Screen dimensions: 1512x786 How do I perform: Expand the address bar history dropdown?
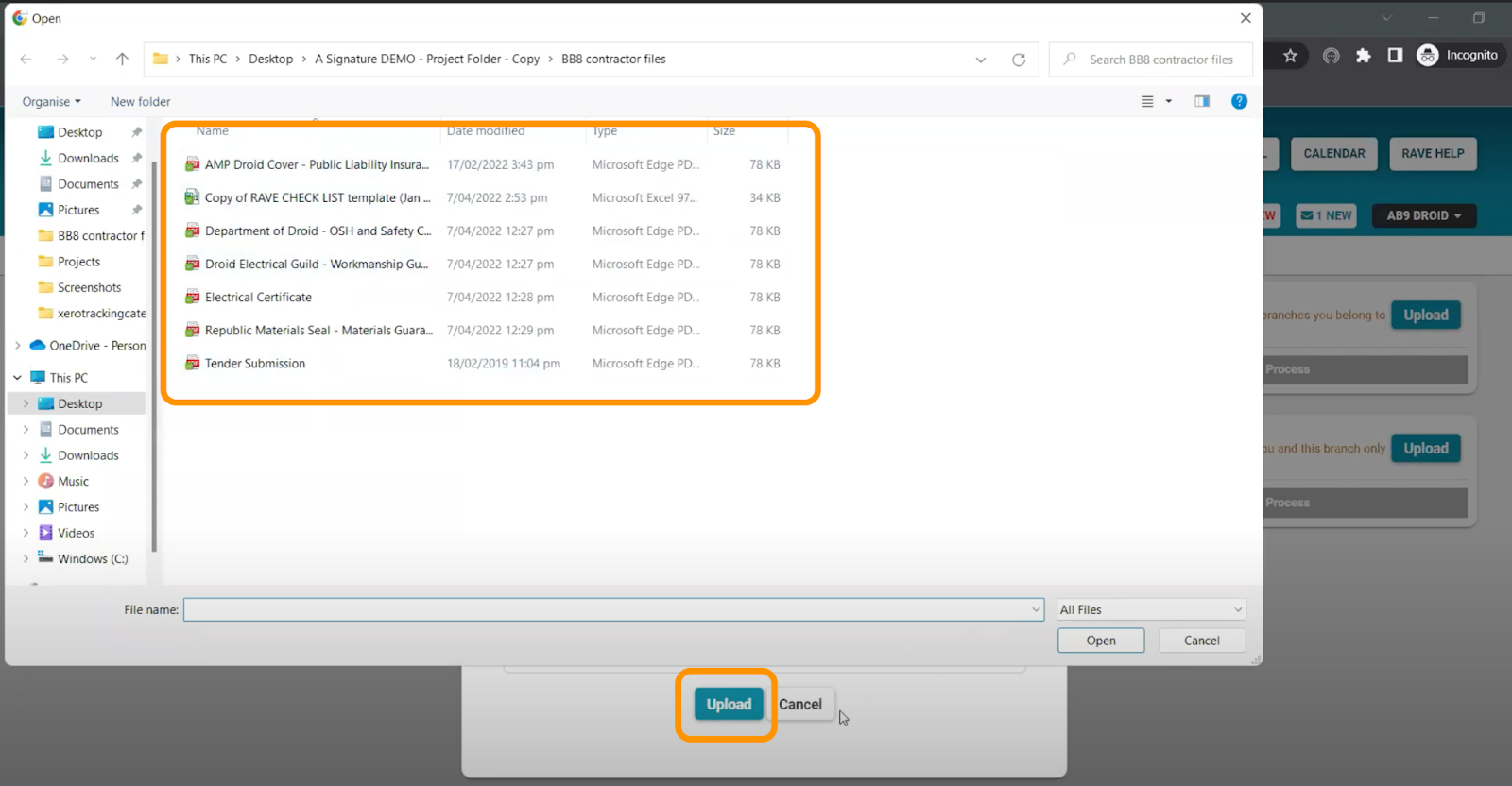click(x=981, y=60)
